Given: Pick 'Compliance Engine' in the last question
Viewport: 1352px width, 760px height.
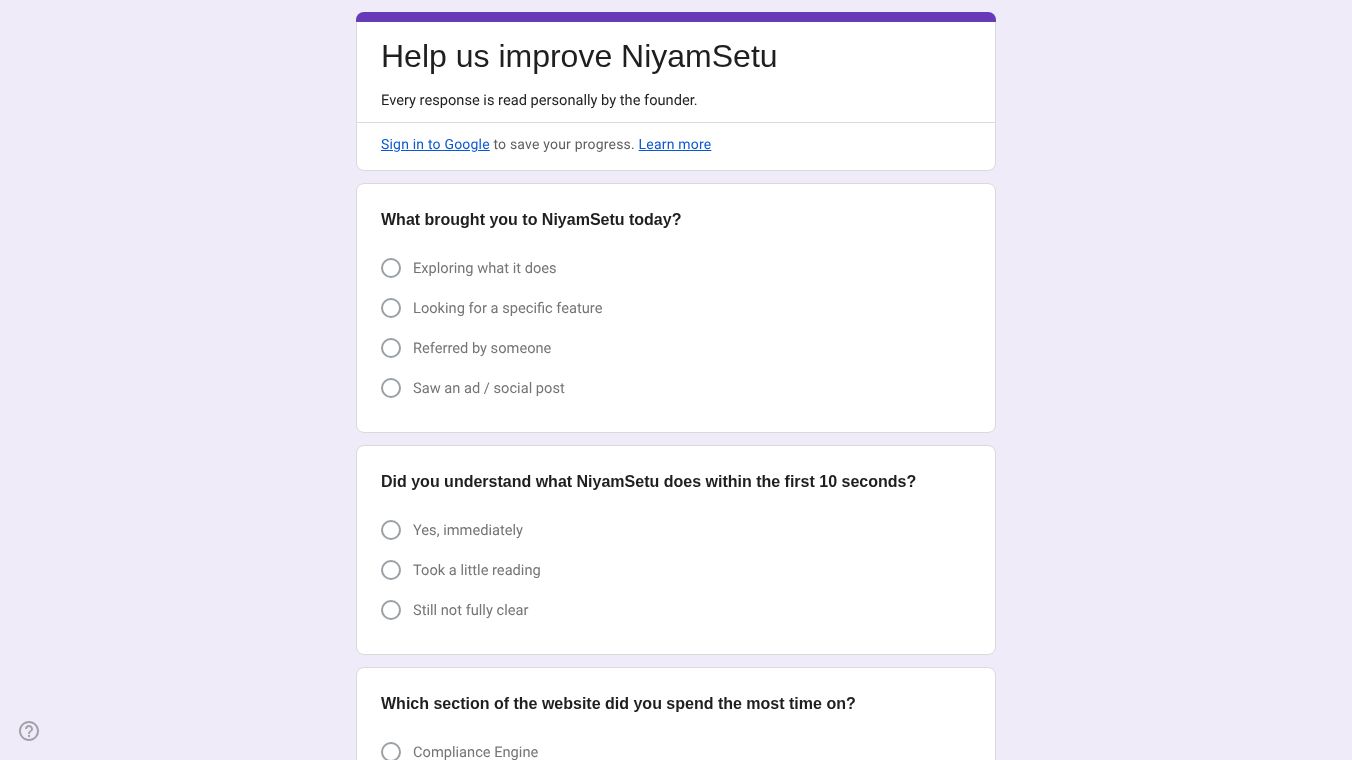Looking at the screenshot, I should click(391, 751).
